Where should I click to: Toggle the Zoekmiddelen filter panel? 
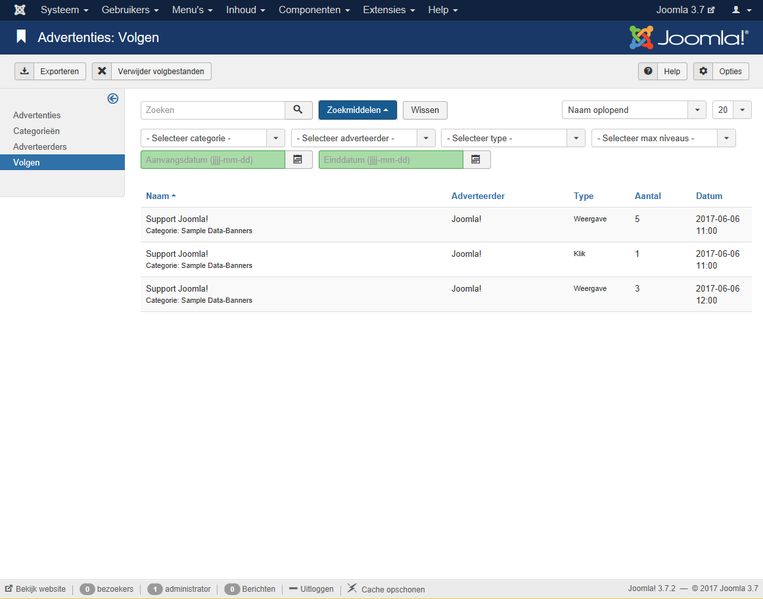[358, 110]
